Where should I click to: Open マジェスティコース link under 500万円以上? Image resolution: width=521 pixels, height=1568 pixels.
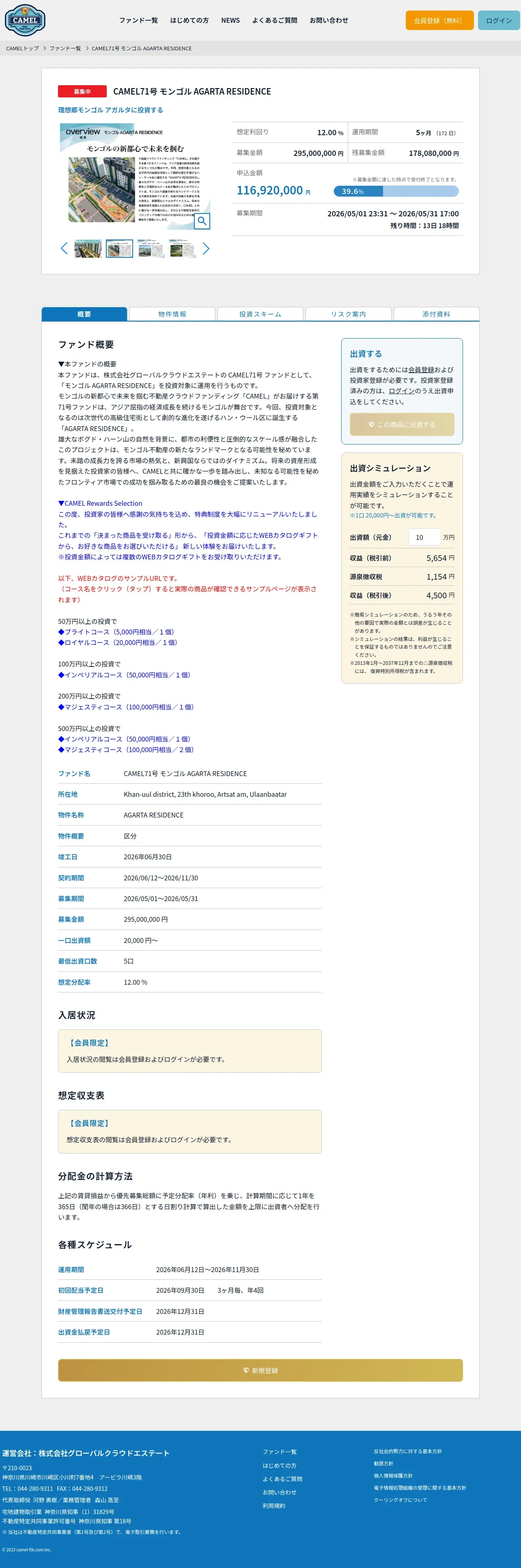coord(126,749)
